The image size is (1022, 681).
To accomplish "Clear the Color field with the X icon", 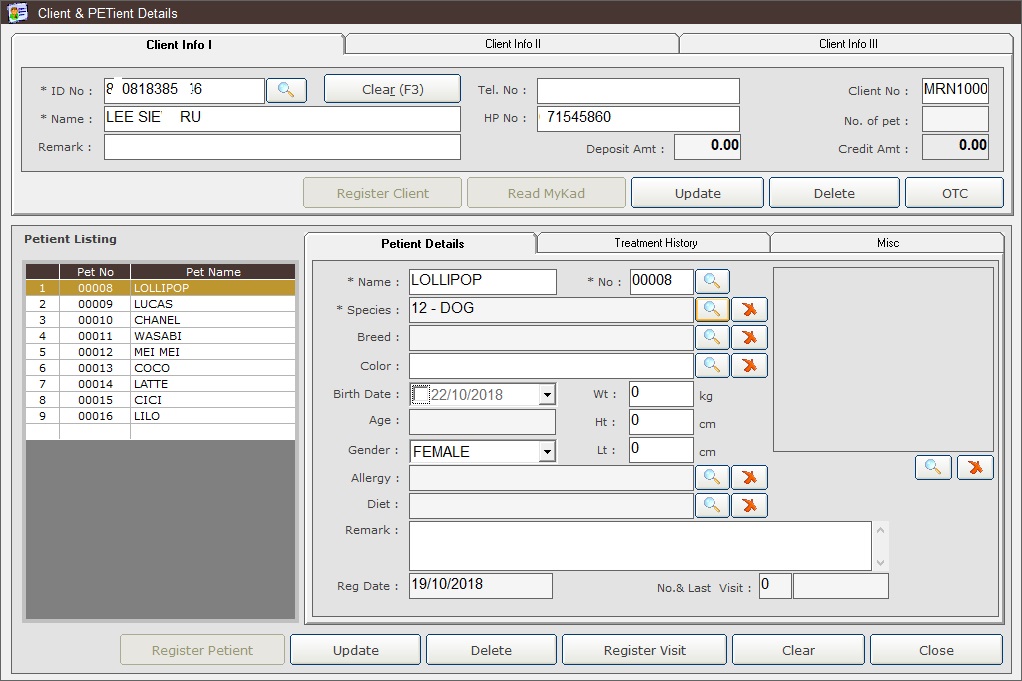I will pyautogui.click(x=749, y=366).
